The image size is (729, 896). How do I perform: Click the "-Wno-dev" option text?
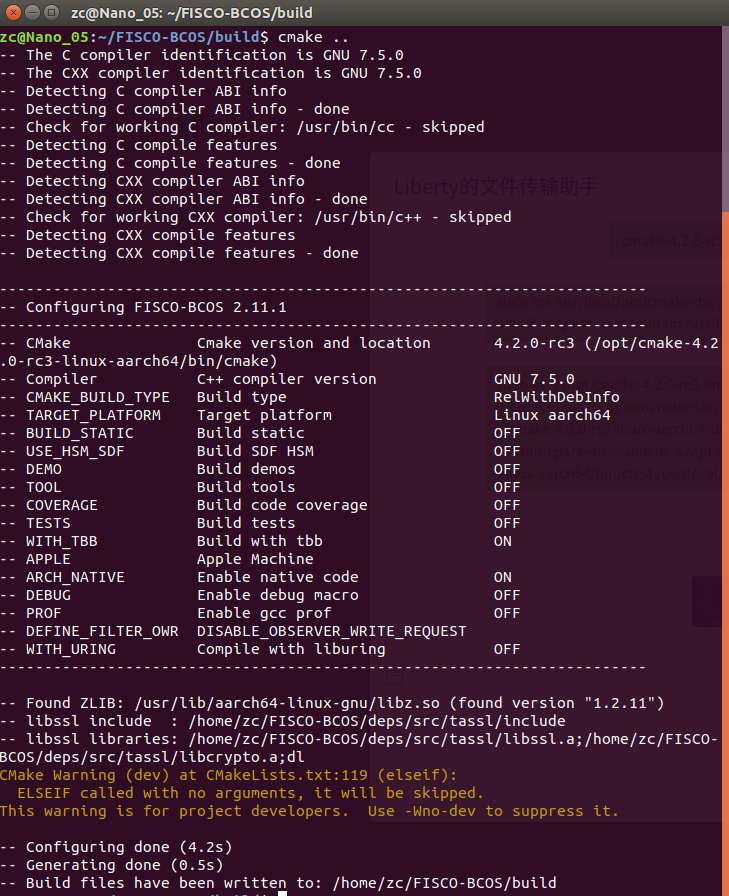440,811
